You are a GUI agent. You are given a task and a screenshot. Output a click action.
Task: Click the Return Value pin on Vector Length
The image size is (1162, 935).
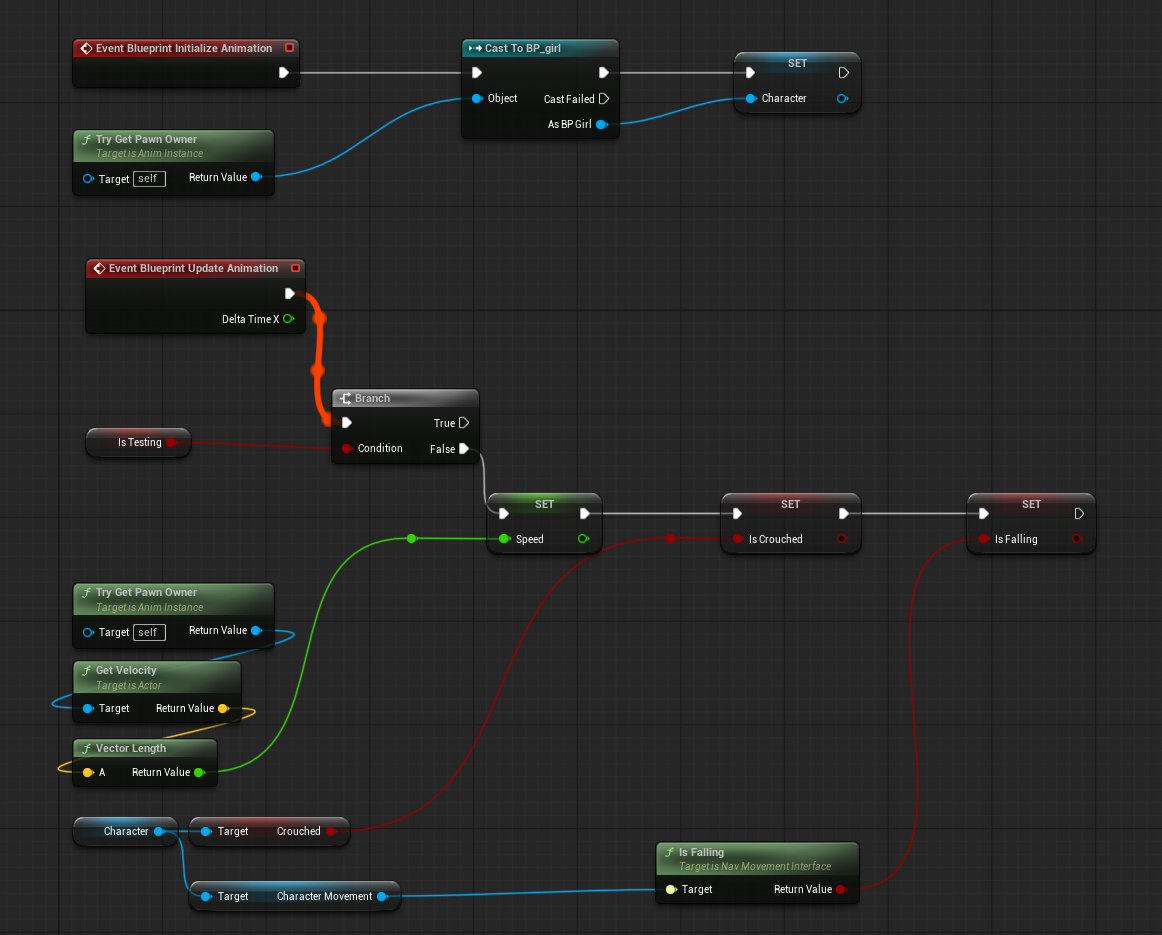click(199, 772)
